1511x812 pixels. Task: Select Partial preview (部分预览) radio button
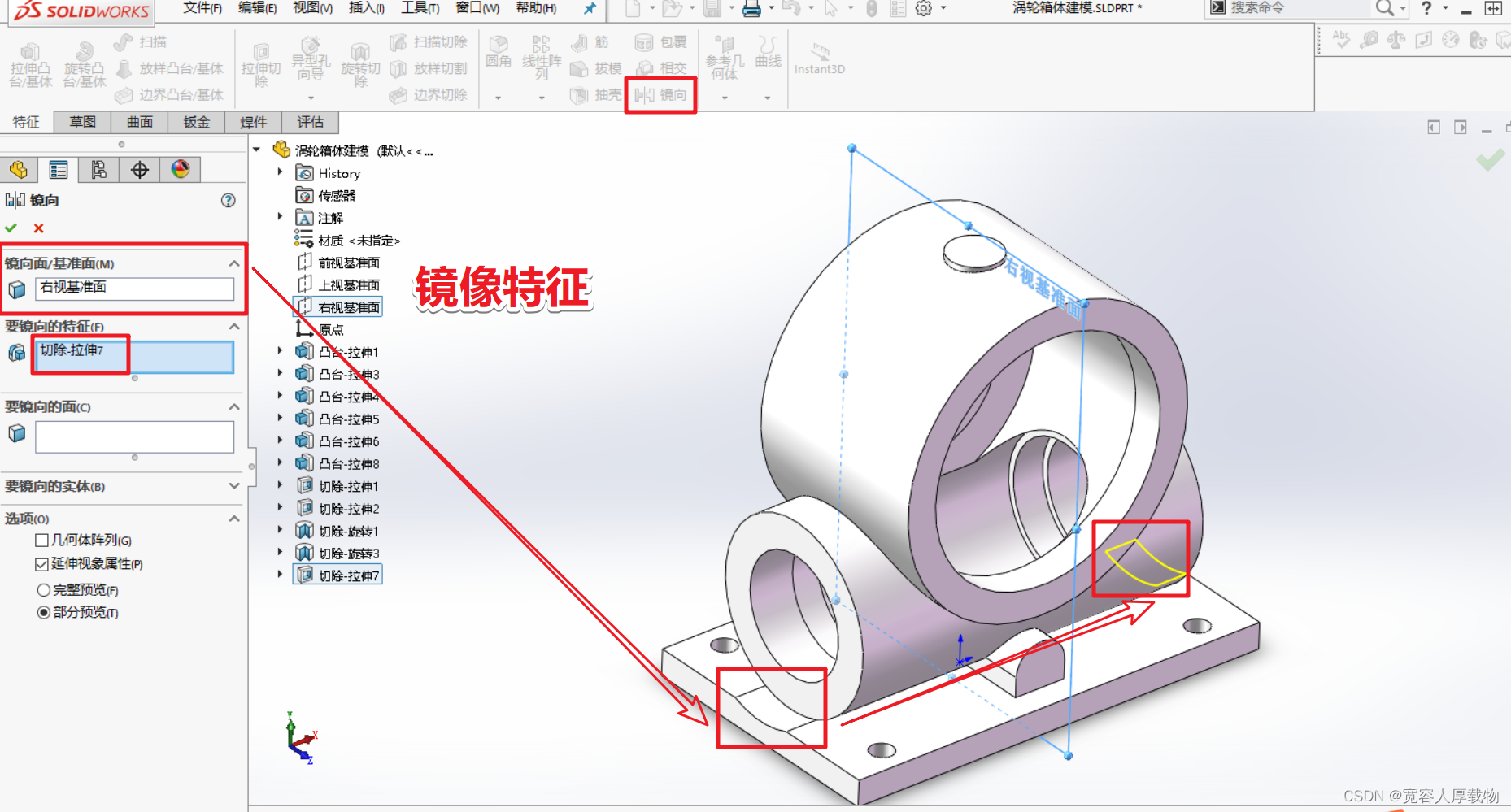point(44,612)
